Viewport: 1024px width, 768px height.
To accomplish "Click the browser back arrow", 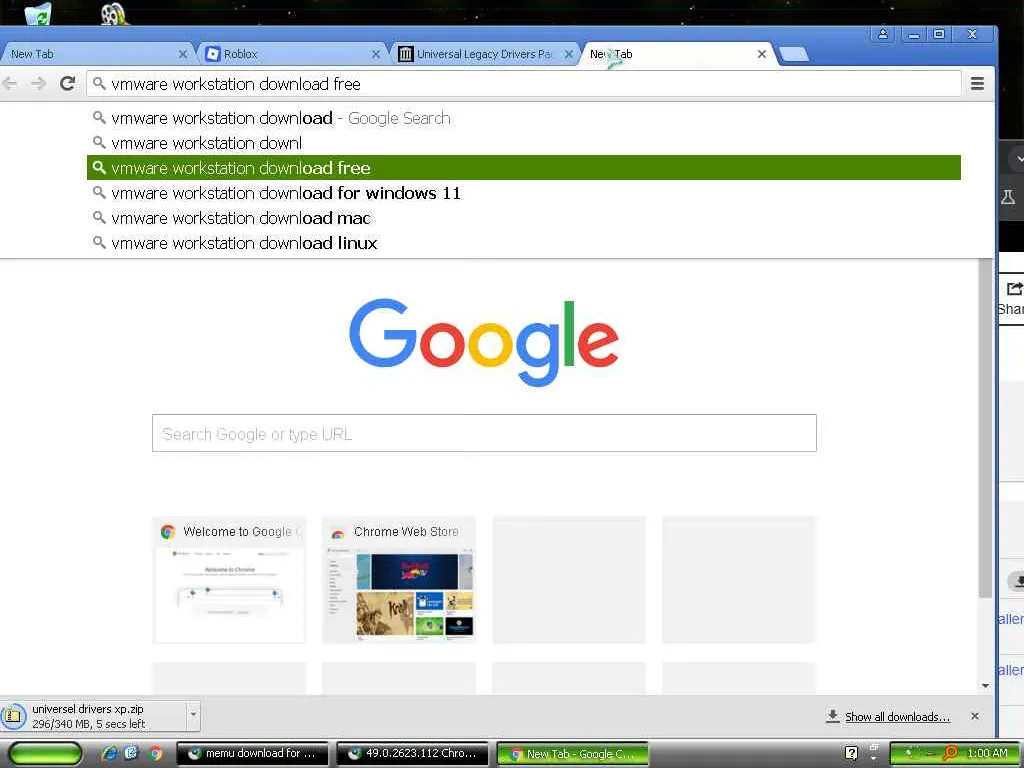I will pyautogui.click(x=10, y=84).
